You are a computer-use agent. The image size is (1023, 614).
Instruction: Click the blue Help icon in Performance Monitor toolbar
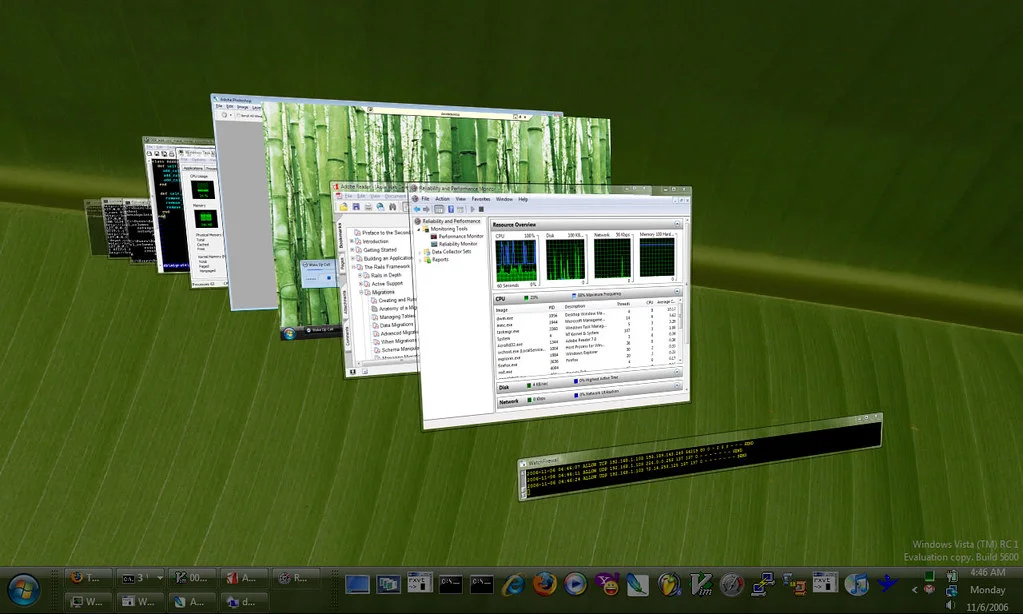click(451, 209)
